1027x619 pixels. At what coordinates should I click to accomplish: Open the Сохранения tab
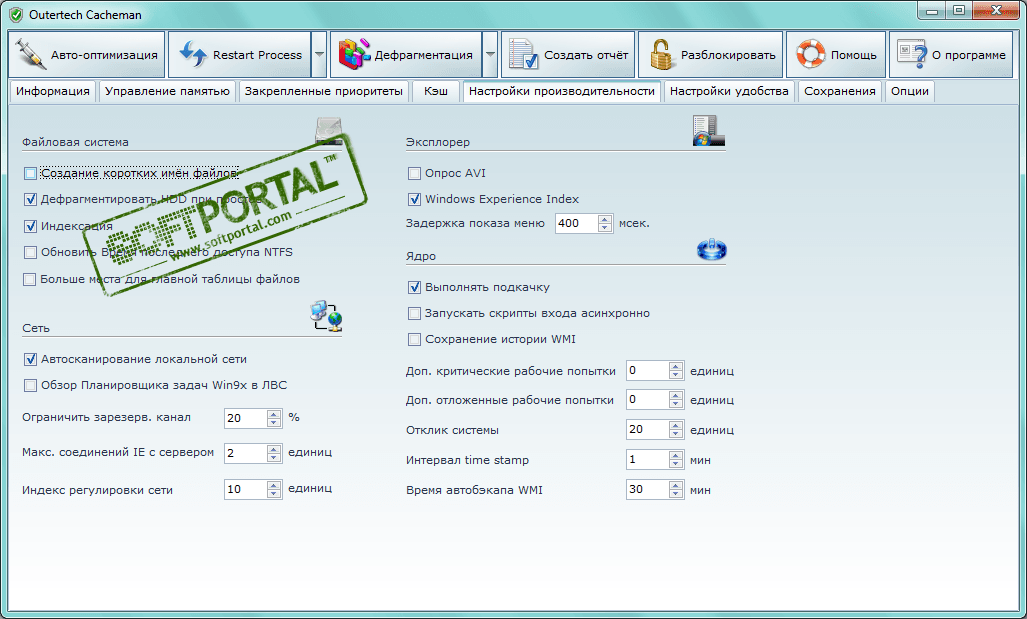(840, 91)
